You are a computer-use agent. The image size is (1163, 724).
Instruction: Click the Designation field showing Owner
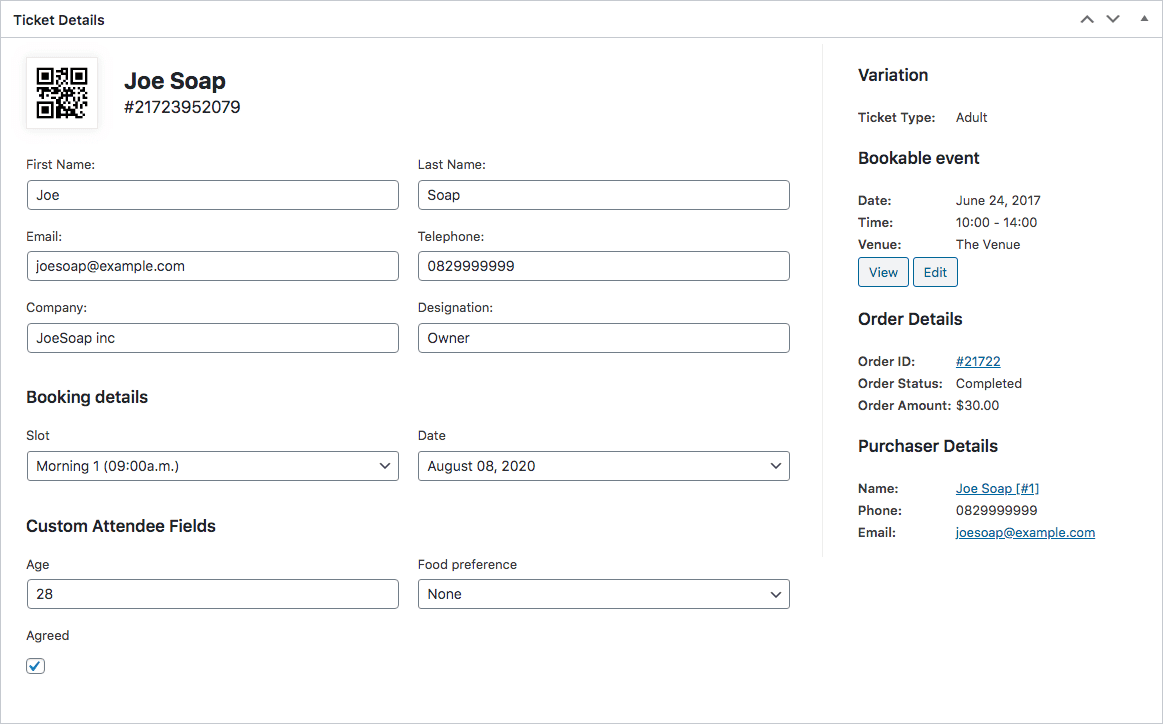pyautogui.click(x=603, y=338)
